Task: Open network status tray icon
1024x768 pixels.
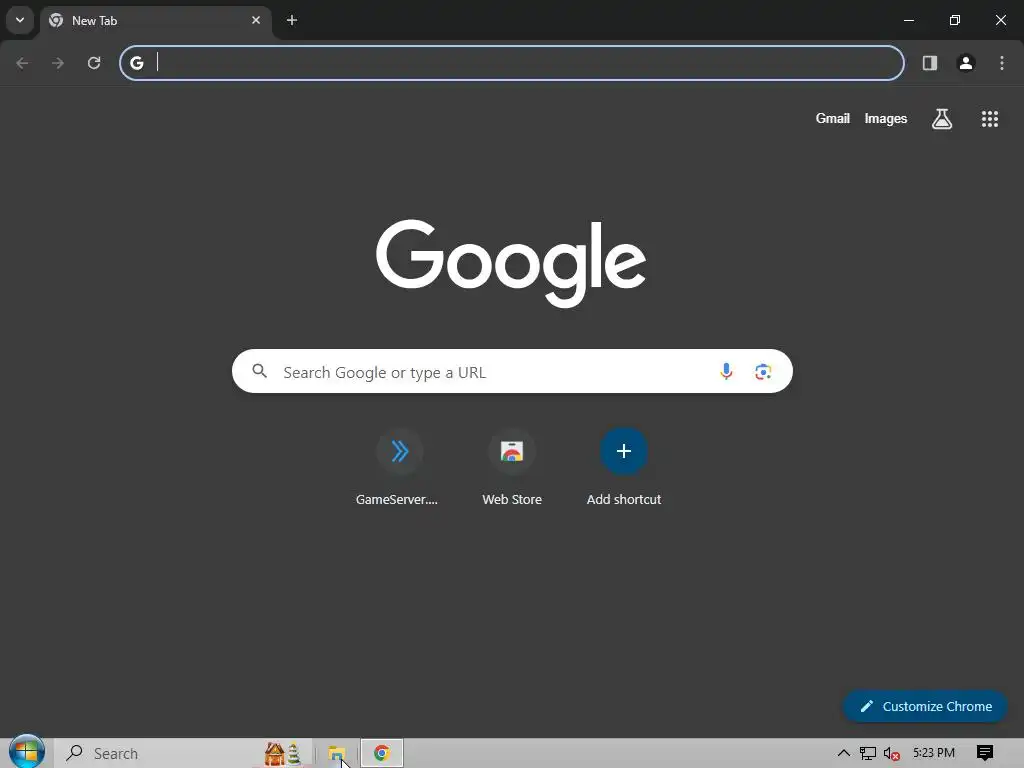Action: click(x=867, y=754)
